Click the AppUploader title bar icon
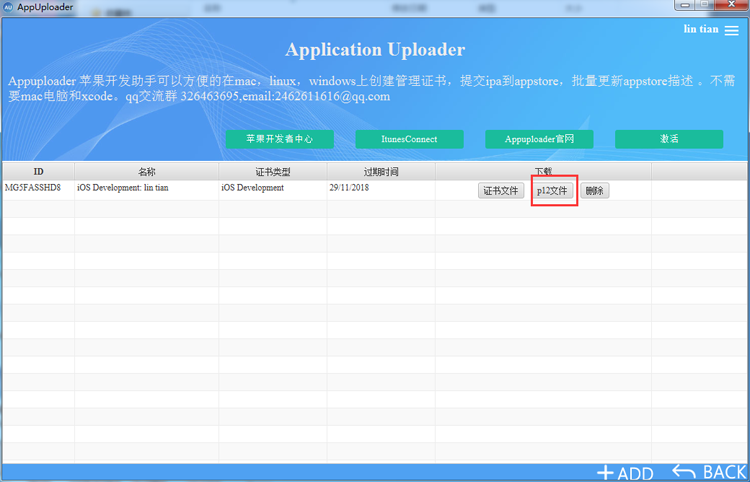 [x=8, y=7]
